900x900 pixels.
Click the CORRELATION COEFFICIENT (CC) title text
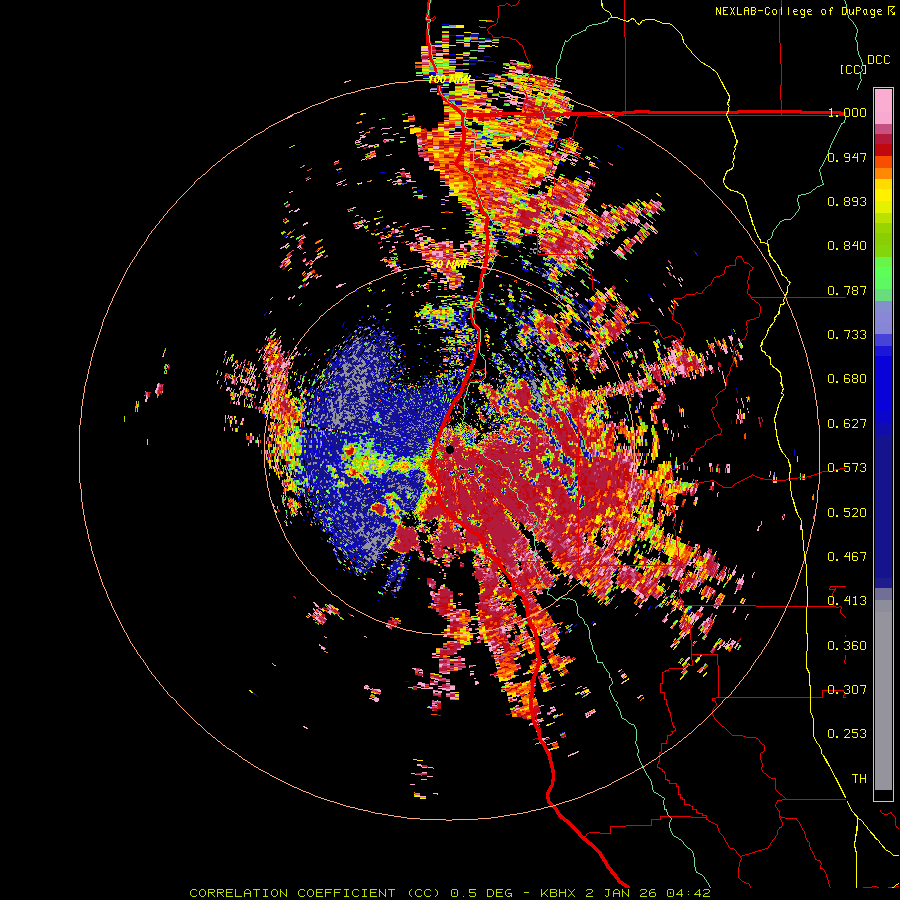pyautogui.click(x=315, y=893)
